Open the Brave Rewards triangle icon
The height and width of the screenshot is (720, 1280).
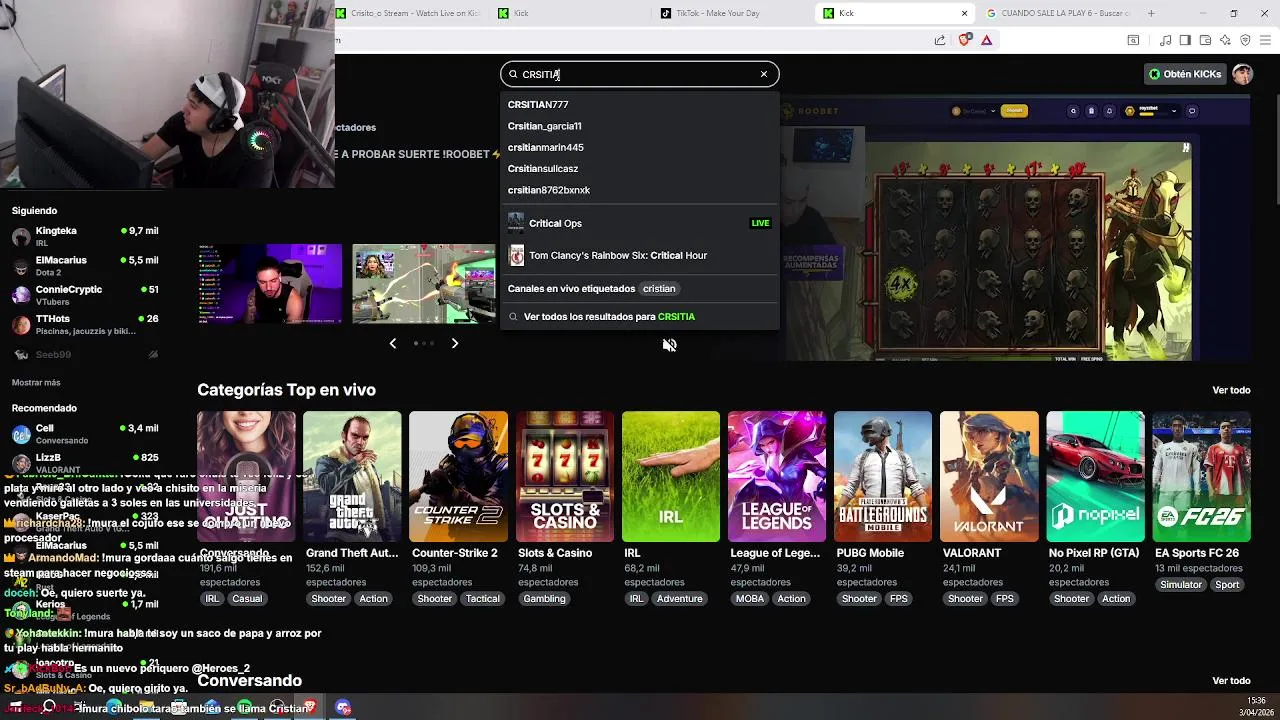click(x=986, y=40)
